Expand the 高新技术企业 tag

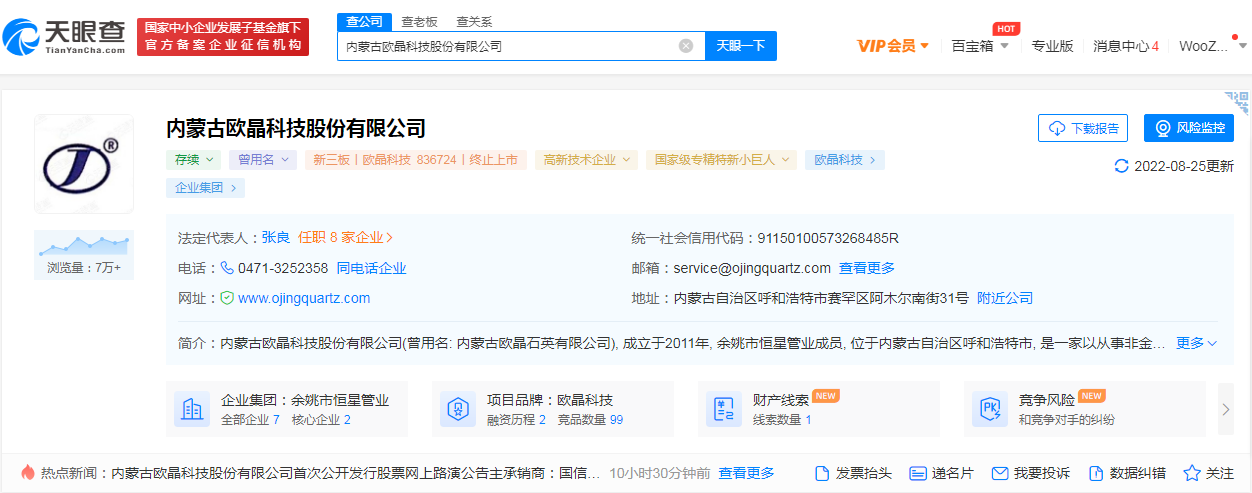tap(587, 159)
